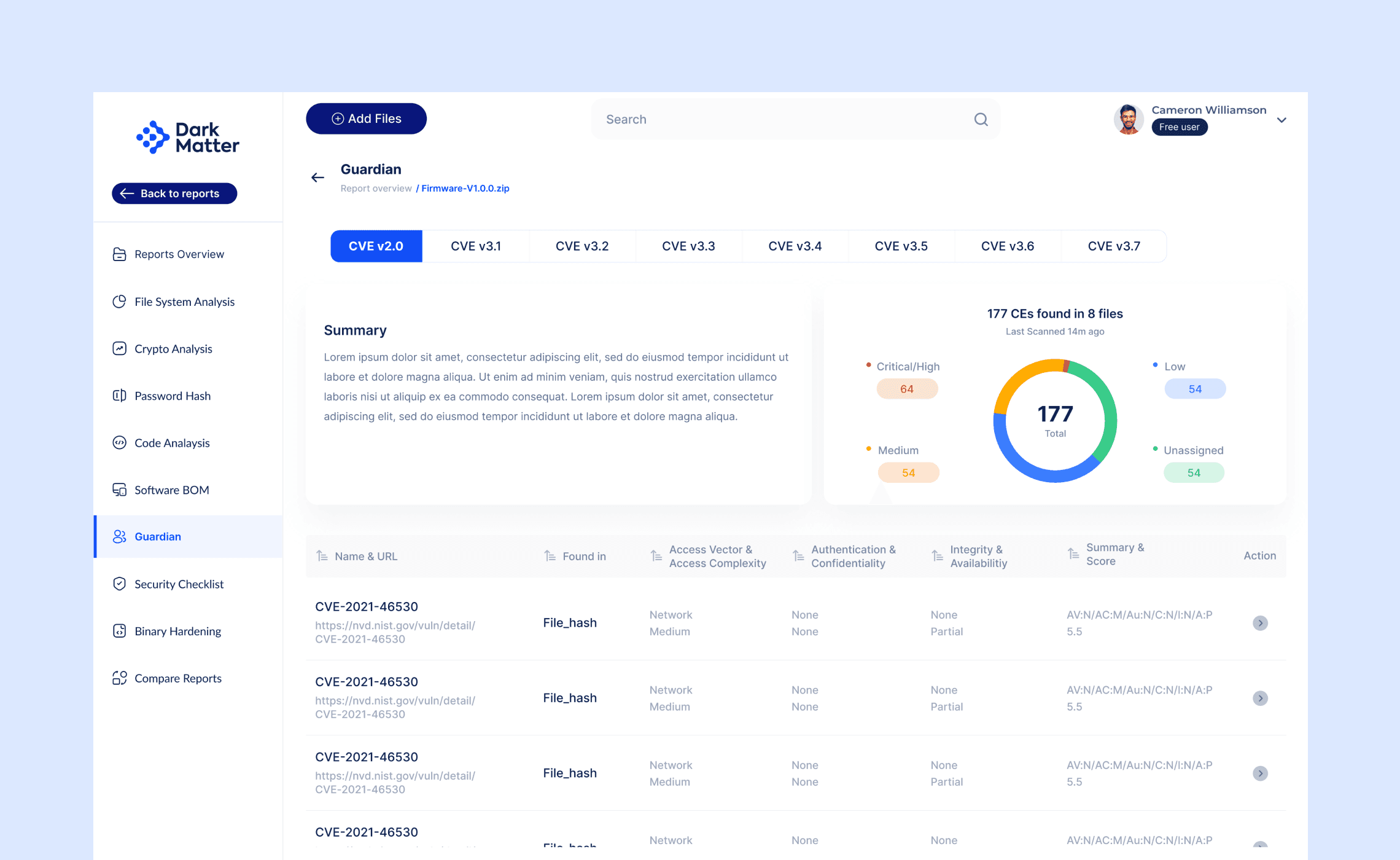Expand Cameron Williamson user menu chevron
The width and height of the screenshot is (1400, 860).
pyautogui.click(x=1281, y=120)
